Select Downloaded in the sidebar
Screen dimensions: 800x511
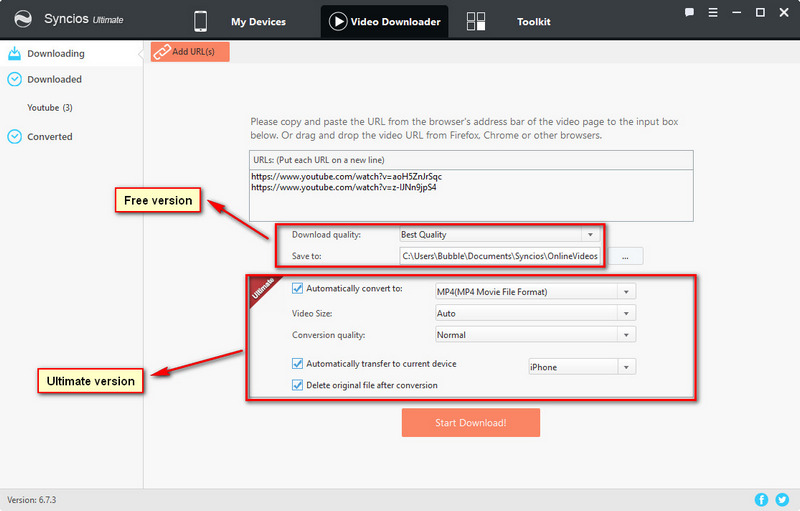tap(71, 79)
